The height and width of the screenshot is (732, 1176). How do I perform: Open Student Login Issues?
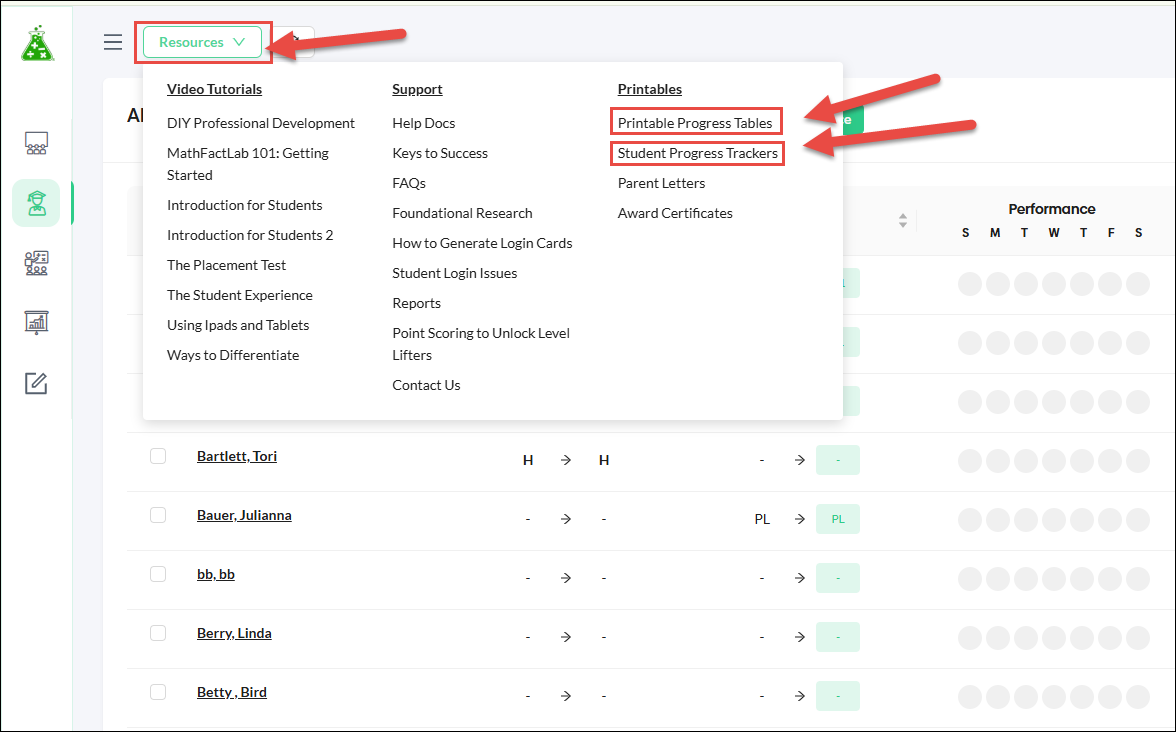point(454,273)
